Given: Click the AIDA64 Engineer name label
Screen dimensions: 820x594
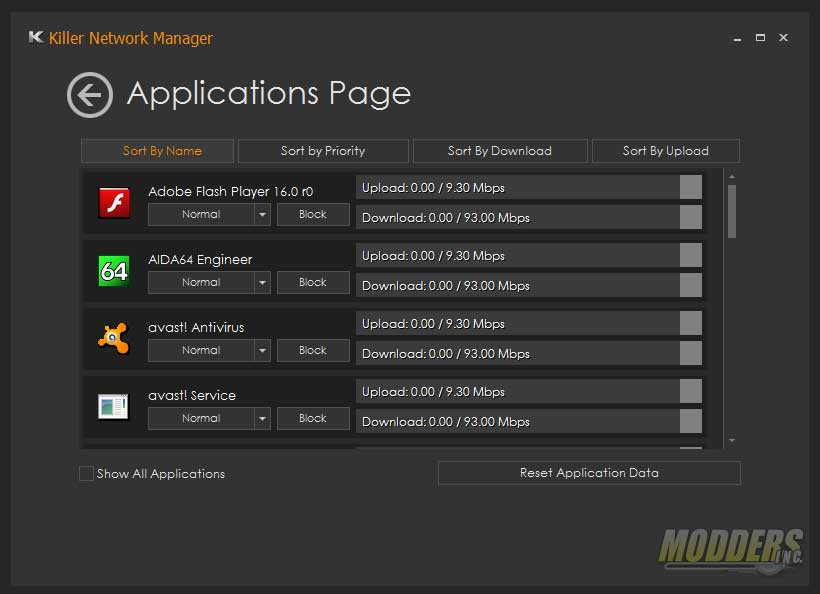Looking at the screenshot, I should coord(200,259).
